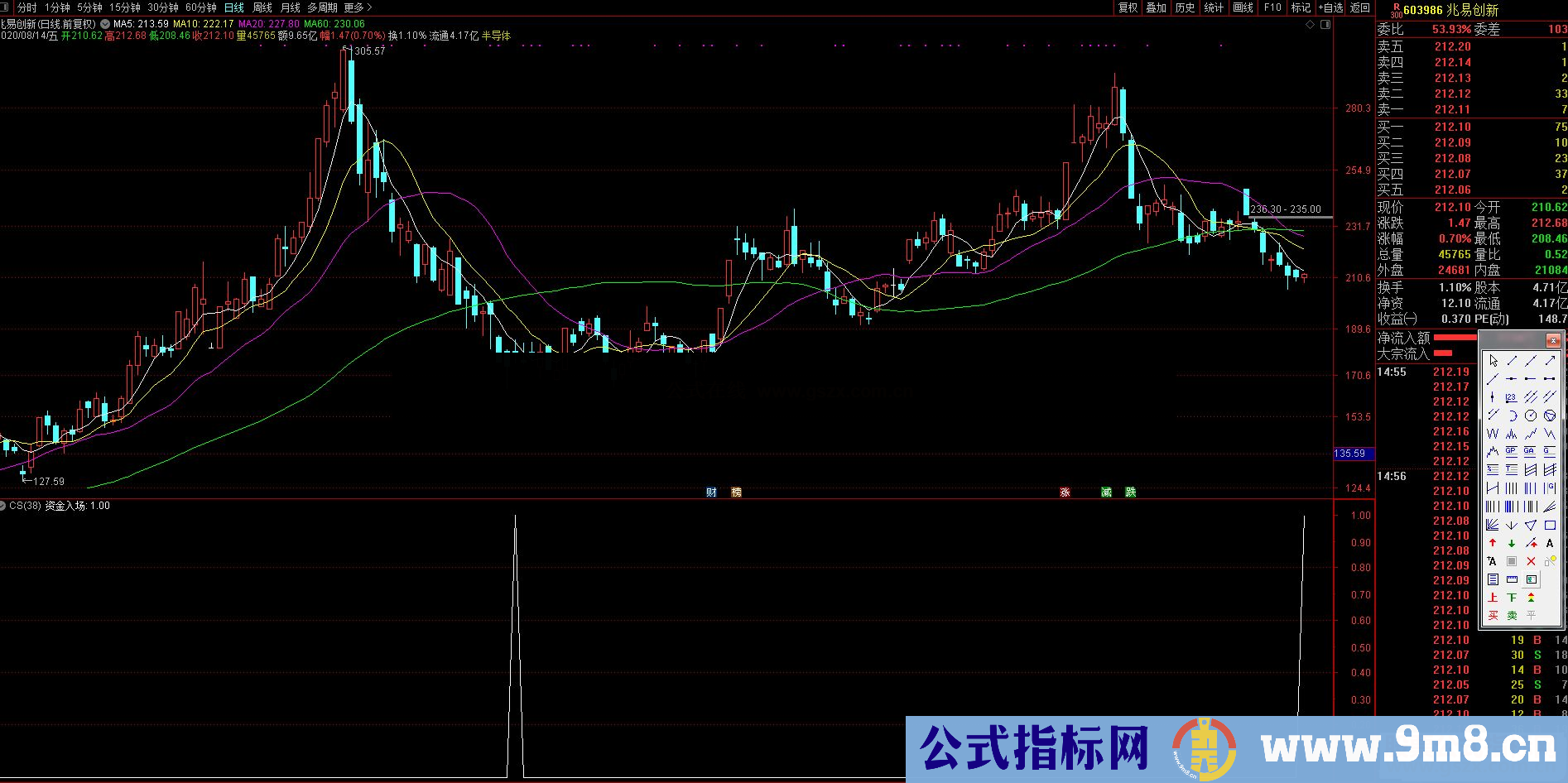Switch to the 周线 weekly tab

pyautogui.click(x=262, y=7)
